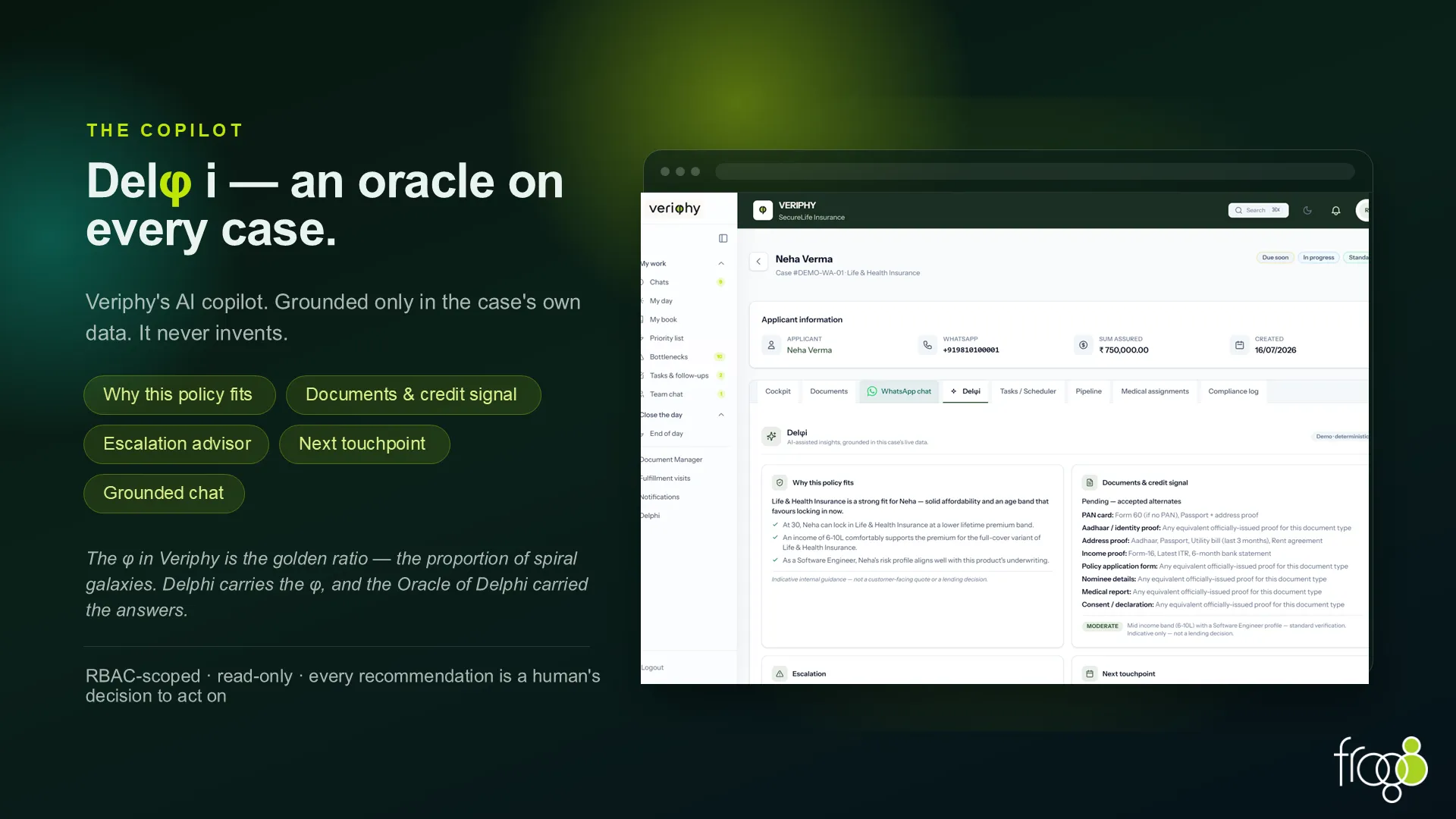The width and height of the screenshot is (1456, 819).
Task: Click the sum assured currency icon
Action: [1083, 345]
